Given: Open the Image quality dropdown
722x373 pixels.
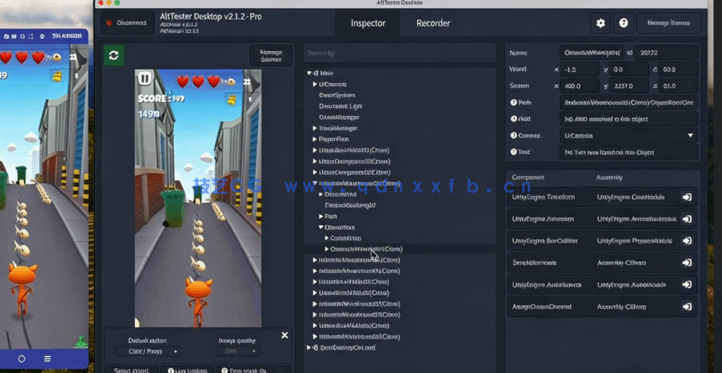Looking at the screenshot, I should click(237, 351).
